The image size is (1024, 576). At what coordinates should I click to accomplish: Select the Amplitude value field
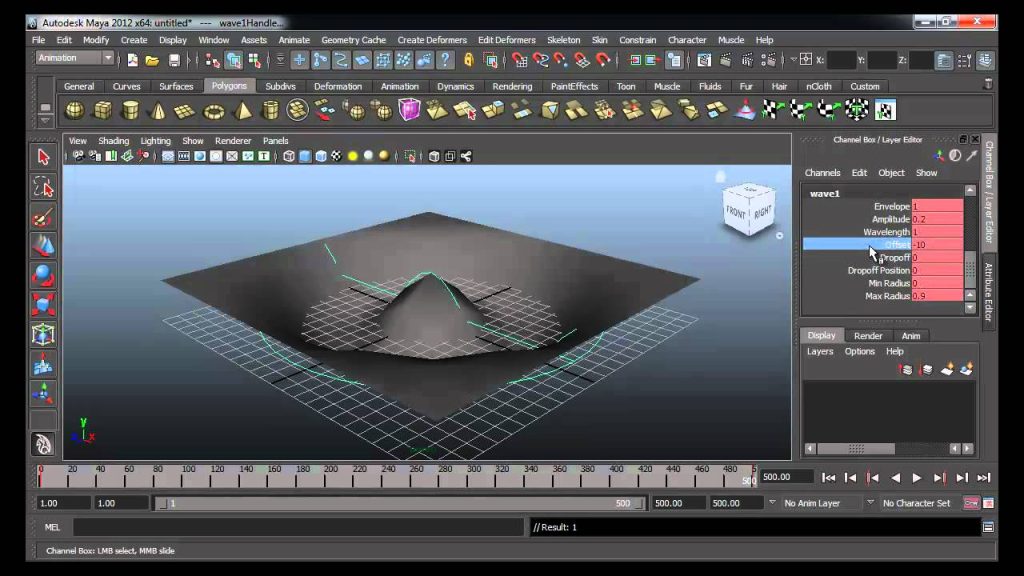[x=936, y=219]
